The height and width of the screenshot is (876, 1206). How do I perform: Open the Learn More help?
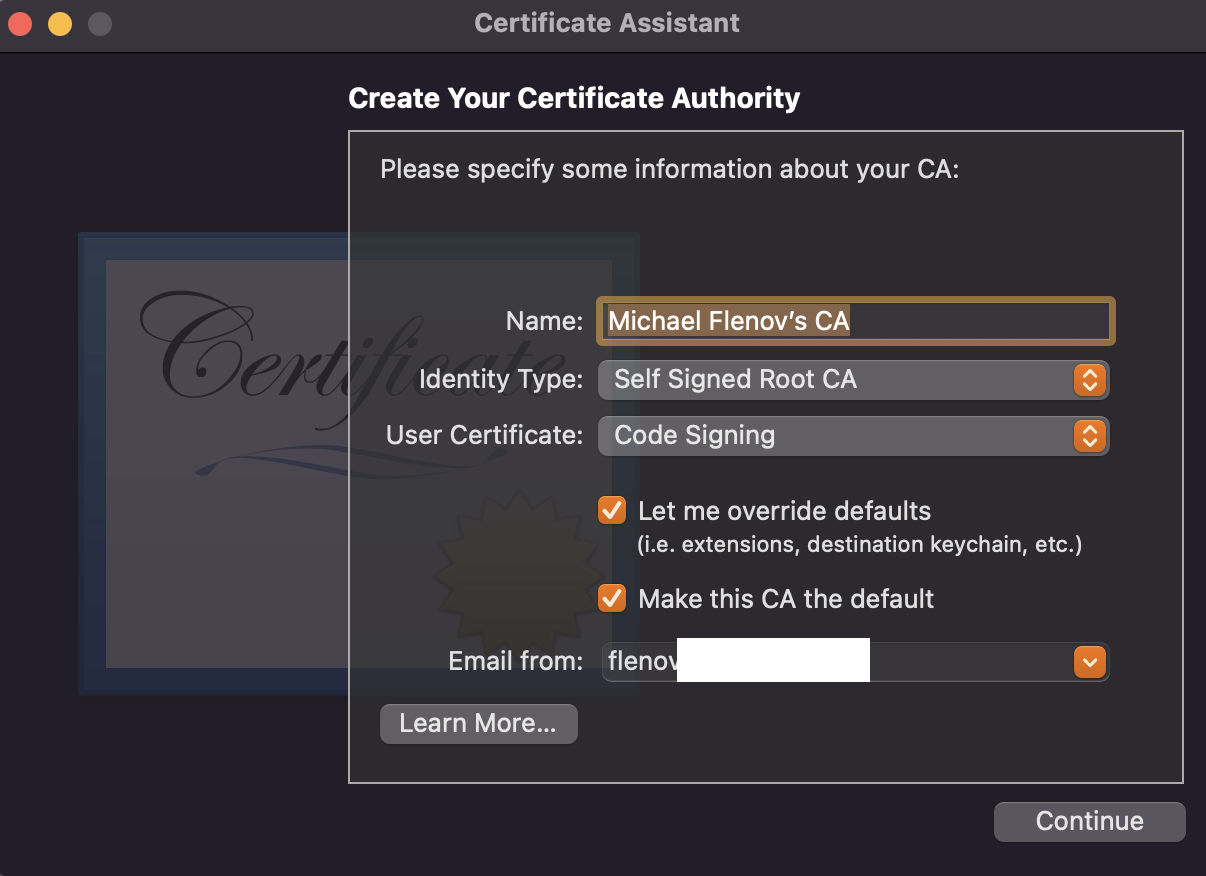pyautogui.click(x=478, y=723)
